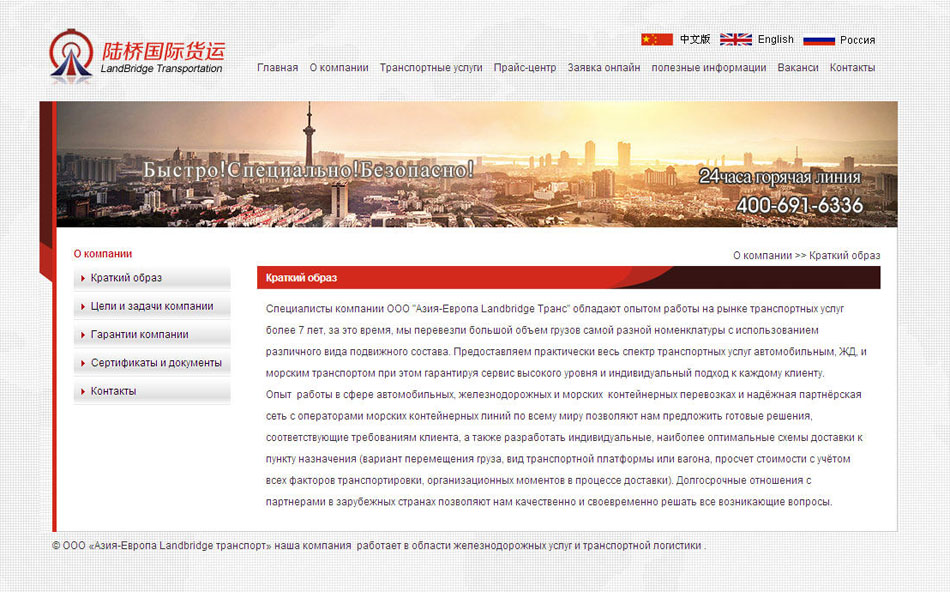Viewport: 950px width, 592px height.
Task: Click the red Краткий образ section header
Action: [568, 278]
